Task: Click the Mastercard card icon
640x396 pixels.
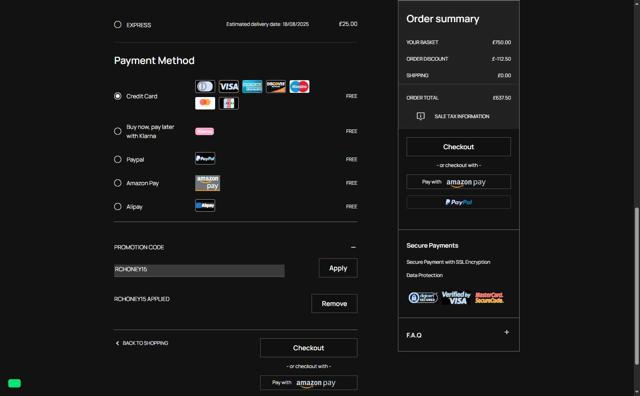Action: coord(204,103)
